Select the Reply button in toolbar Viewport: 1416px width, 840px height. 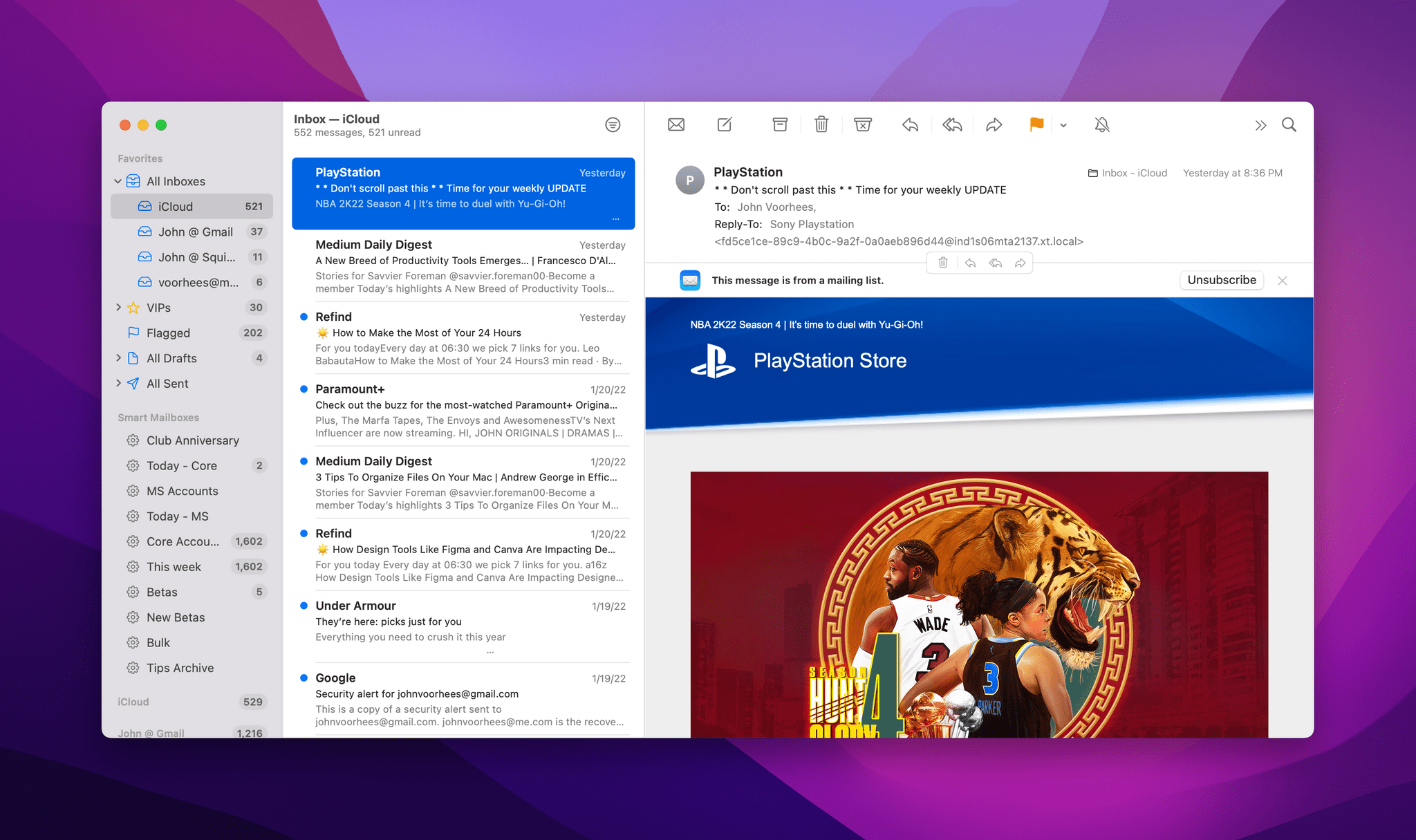pyautogui.click(x=909, y=125)
